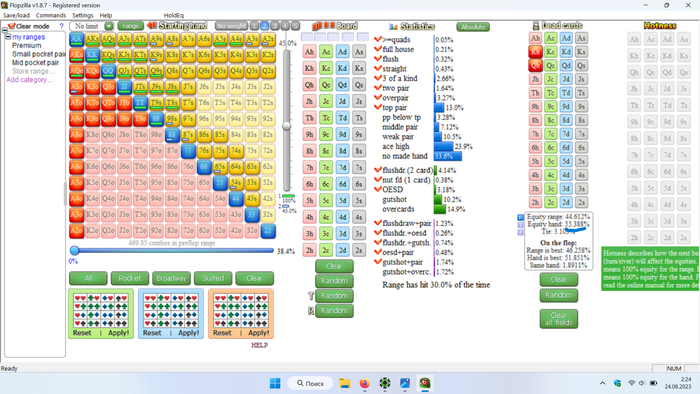Select the AKs hand in starting matrix
Image resolution: width=700 pixels, height=394 pixels.
92,39
